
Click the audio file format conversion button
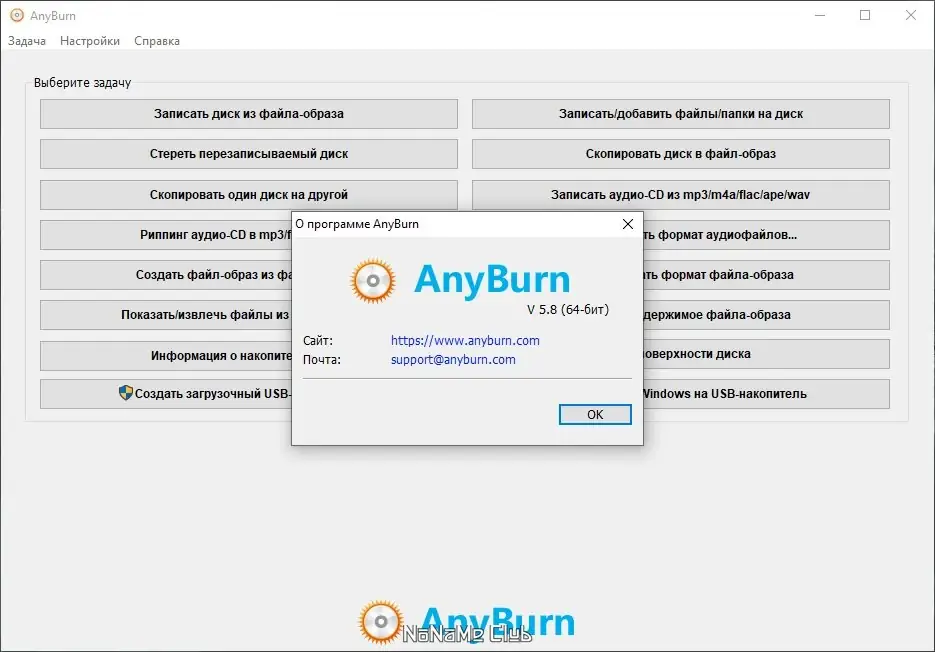[766, 235]
